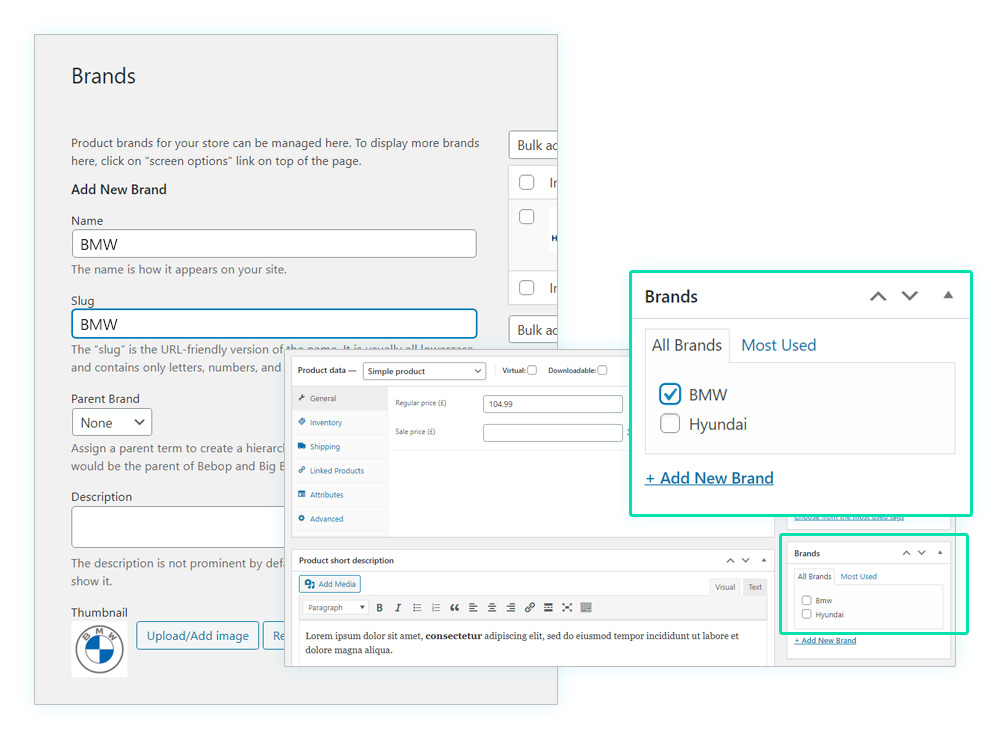
Task: Insert a bulleted list in the editor
Action: click(x=417, y=608)
